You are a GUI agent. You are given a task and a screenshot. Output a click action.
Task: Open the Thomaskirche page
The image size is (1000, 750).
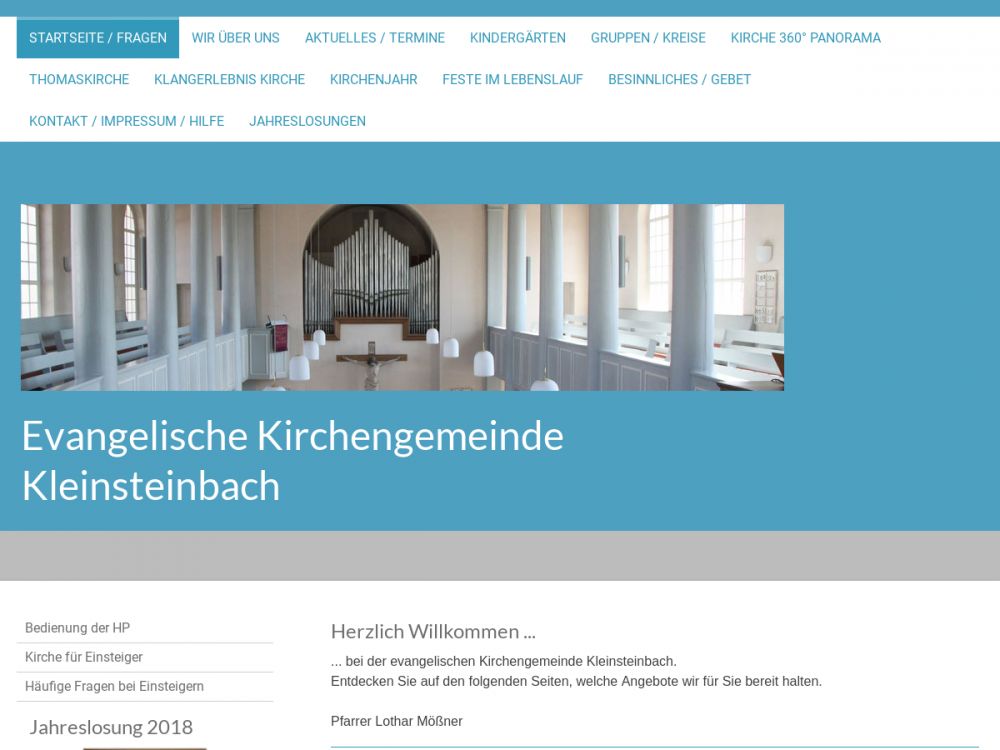79,79
